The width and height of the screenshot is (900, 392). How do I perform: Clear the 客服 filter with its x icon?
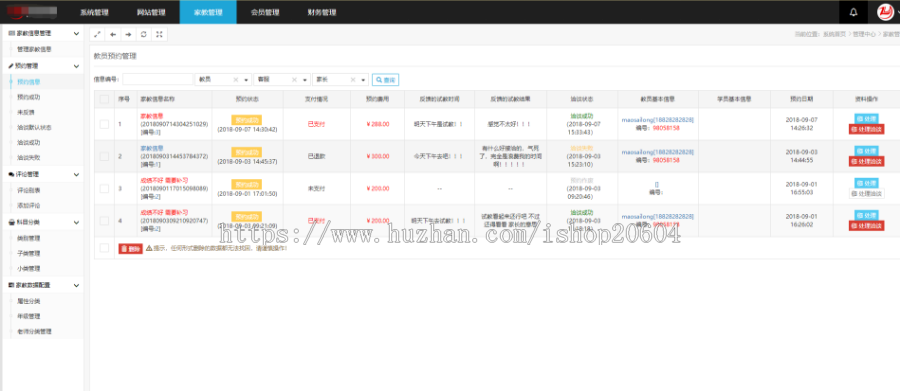pos(294,80)
